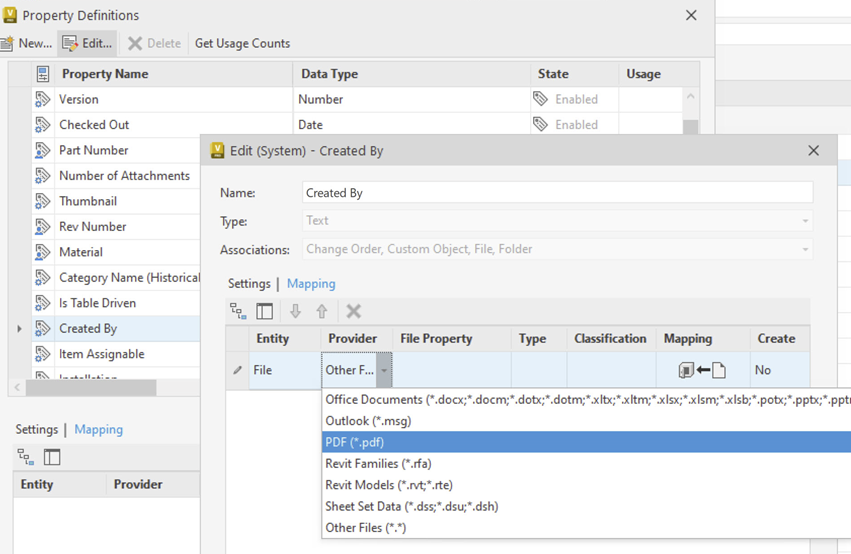Click the tree-view icon in Edit dialog toolbar
The width and height of the screenshot is (851, 554).
point(238,311)
